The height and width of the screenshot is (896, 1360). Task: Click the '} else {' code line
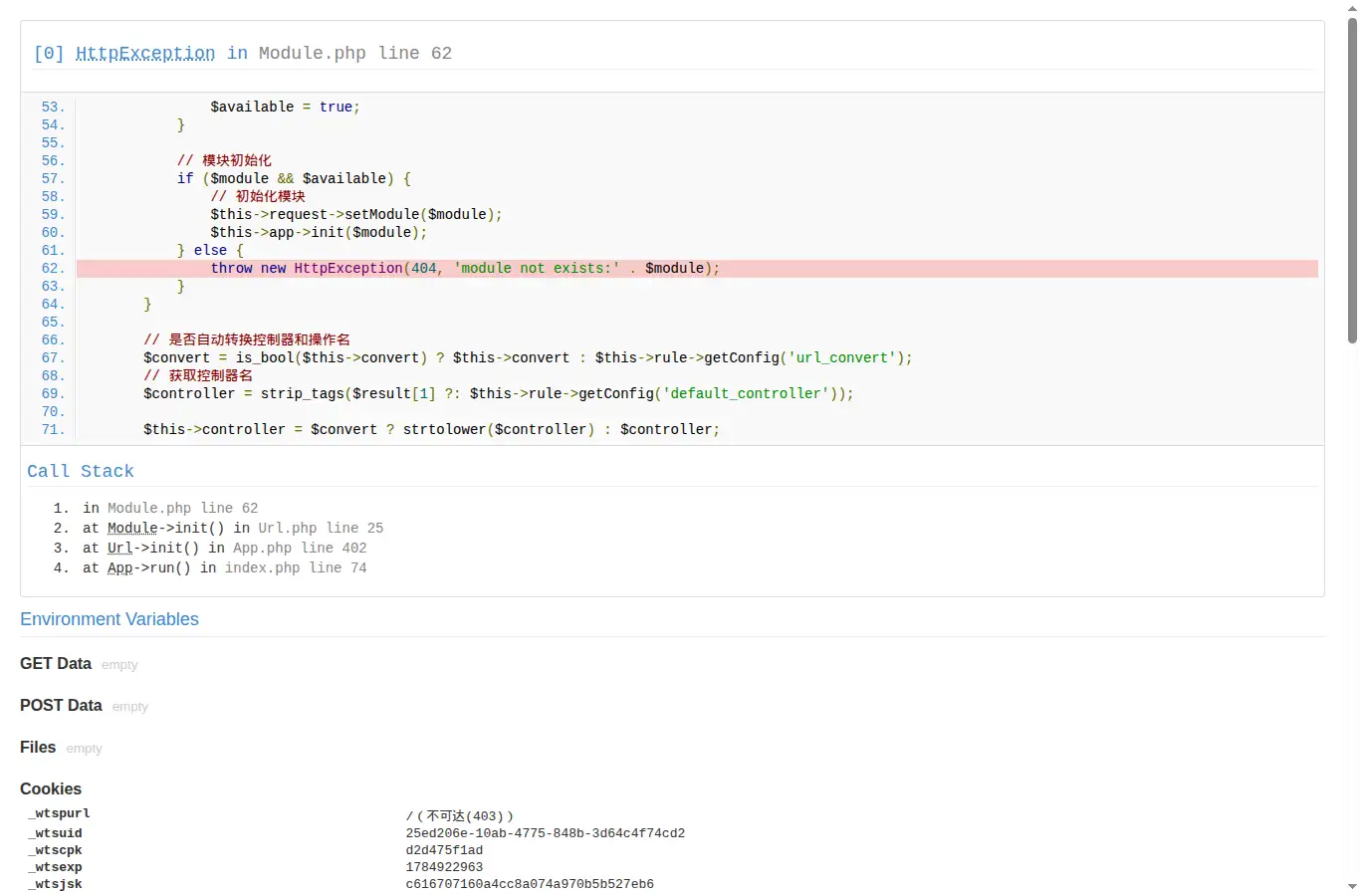tap(210, 251)
